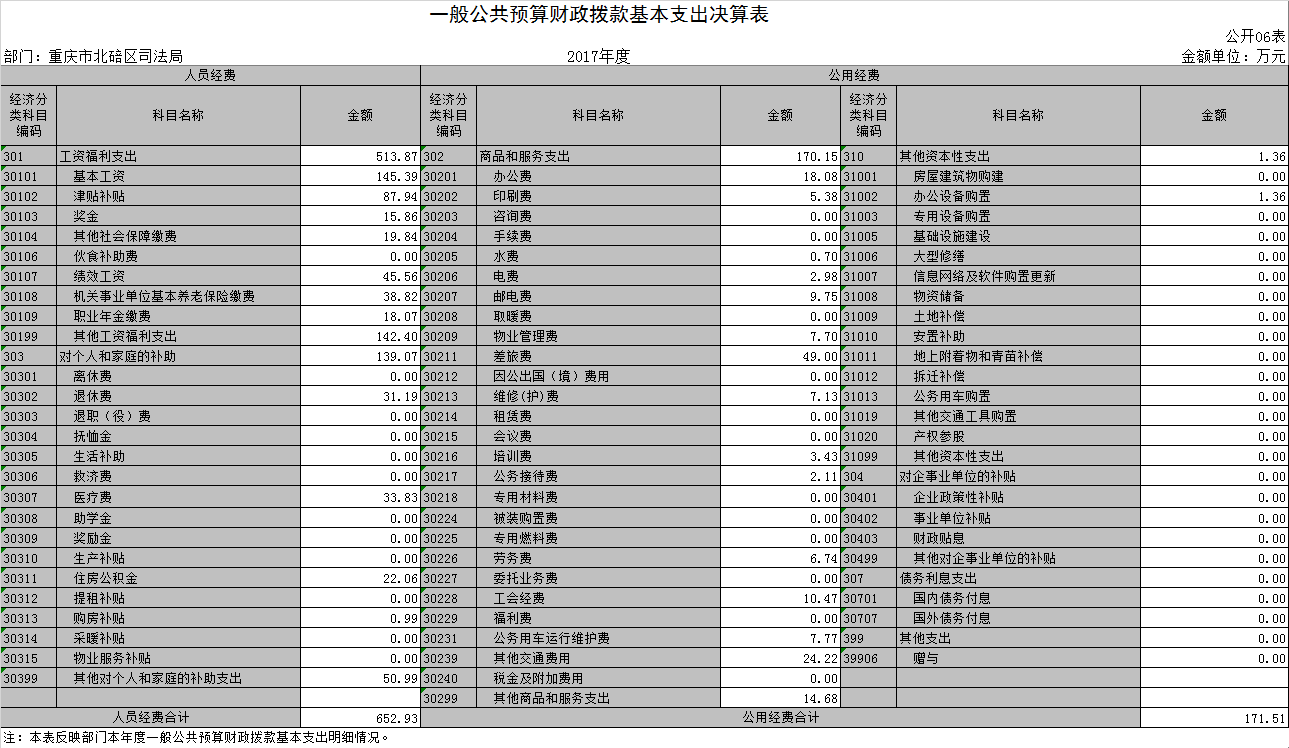Screen dimensions: 1289x748
Task: Click the cell 对企事业单位的补贴
Action: [1018, 477]
